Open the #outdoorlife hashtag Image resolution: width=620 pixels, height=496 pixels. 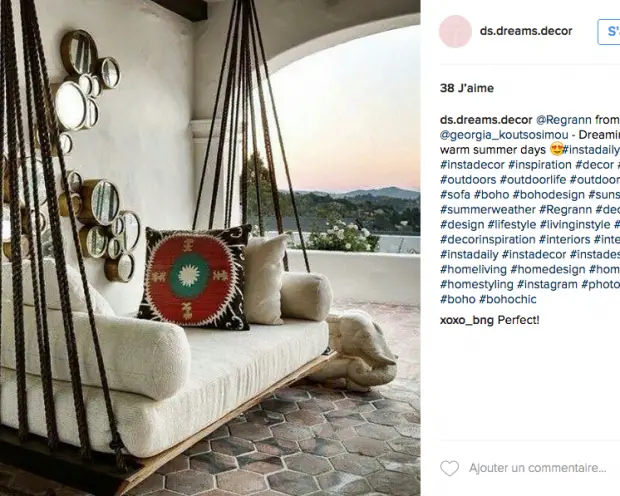tap(533, 180)
